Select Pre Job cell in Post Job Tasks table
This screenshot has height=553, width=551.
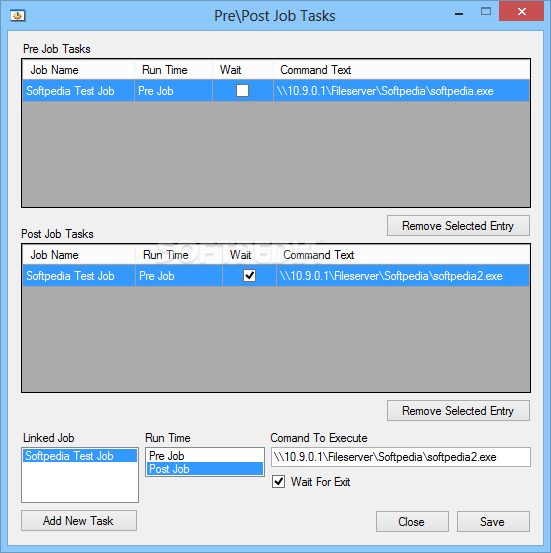(x=178, y=275)
